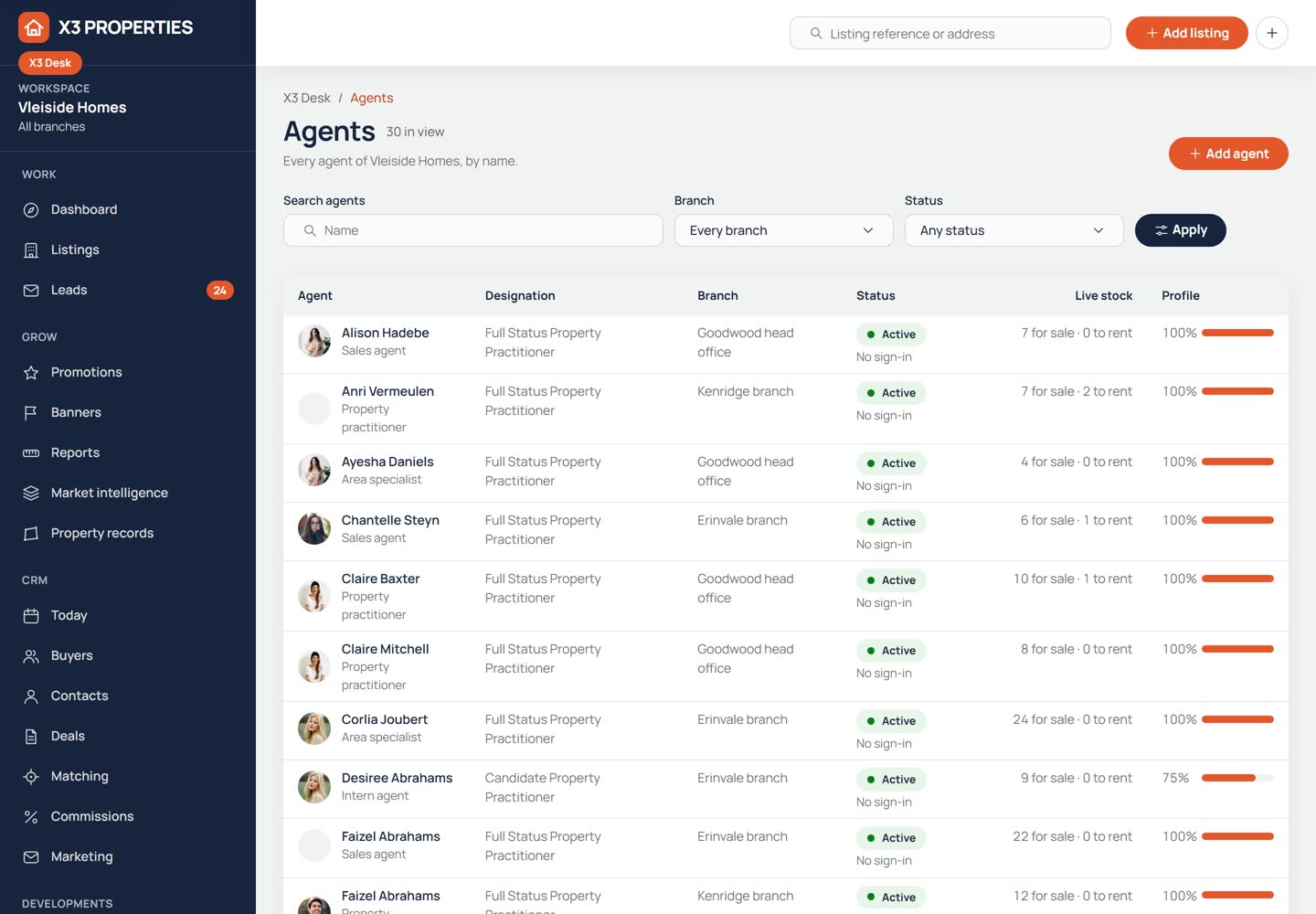This screenshot has height=914, width=1316.
Task: Click the Reports icon in sidebar
Action: pos(31,453)
